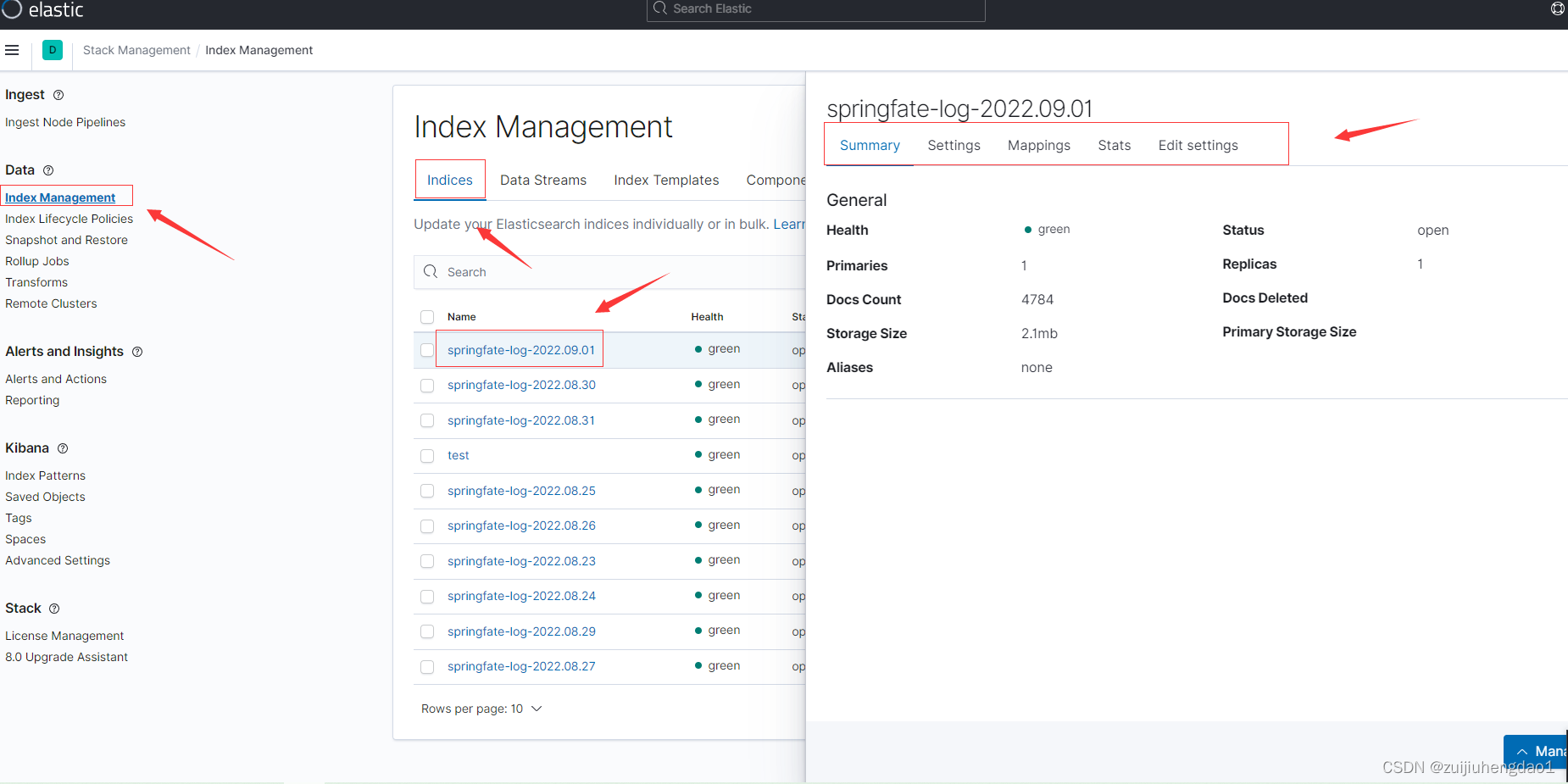
Task: Open the Mappings tab in index flyout
Action: (1039, 145)
